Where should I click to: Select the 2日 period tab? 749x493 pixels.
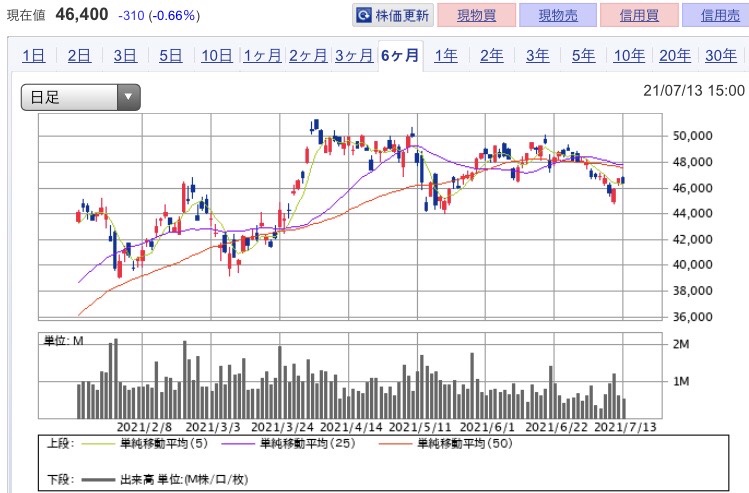pyautogui.click(x=79, y=56)
